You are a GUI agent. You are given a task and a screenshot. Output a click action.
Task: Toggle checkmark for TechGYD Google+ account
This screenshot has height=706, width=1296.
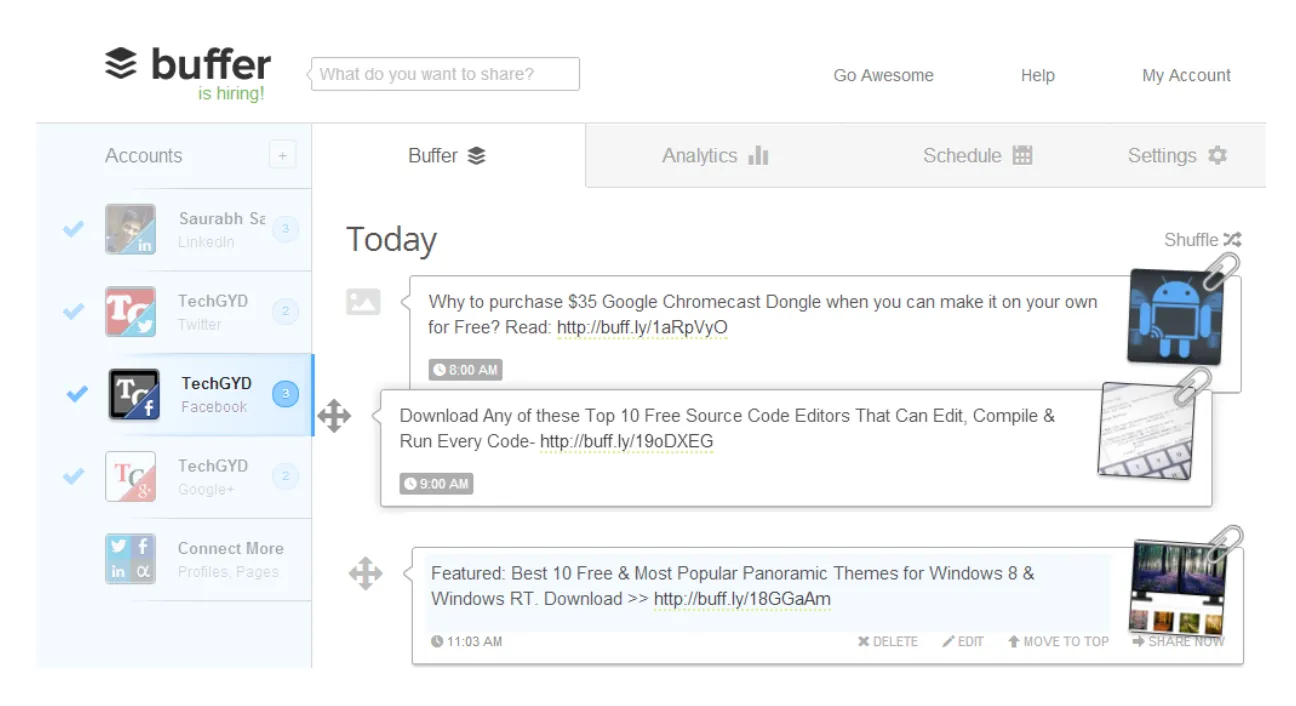tap(73, 476)
